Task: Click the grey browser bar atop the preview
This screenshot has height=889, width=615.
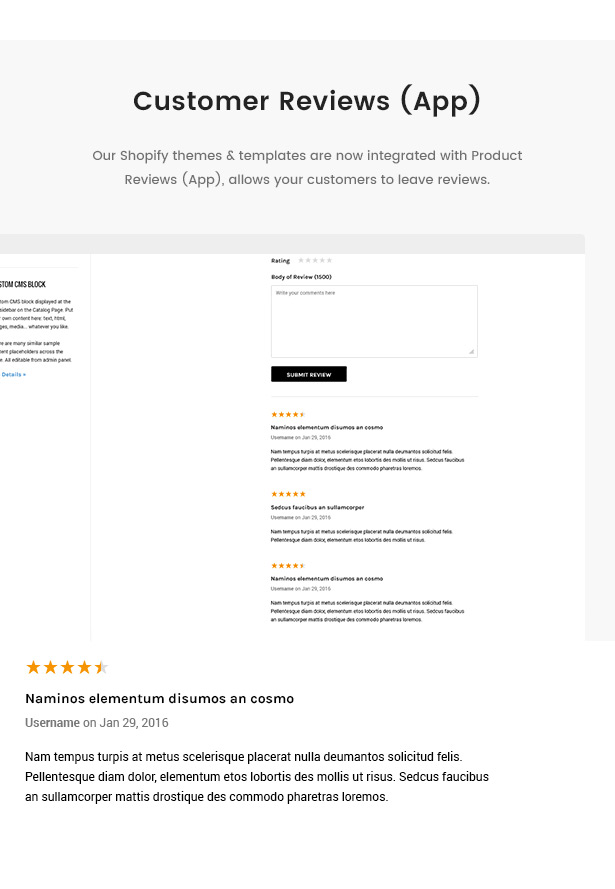Action: pos(292,244)
